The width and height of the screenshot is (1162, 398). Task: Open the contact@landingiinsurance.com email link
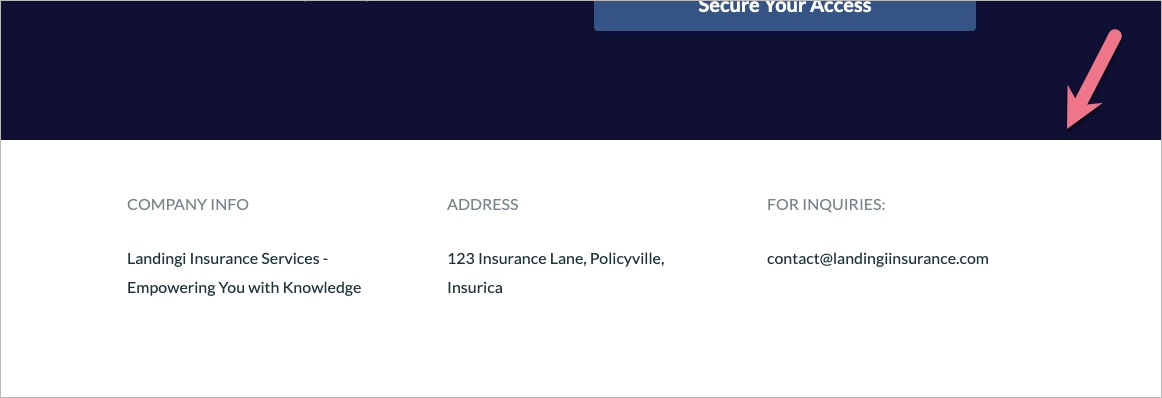coord(877,259)
